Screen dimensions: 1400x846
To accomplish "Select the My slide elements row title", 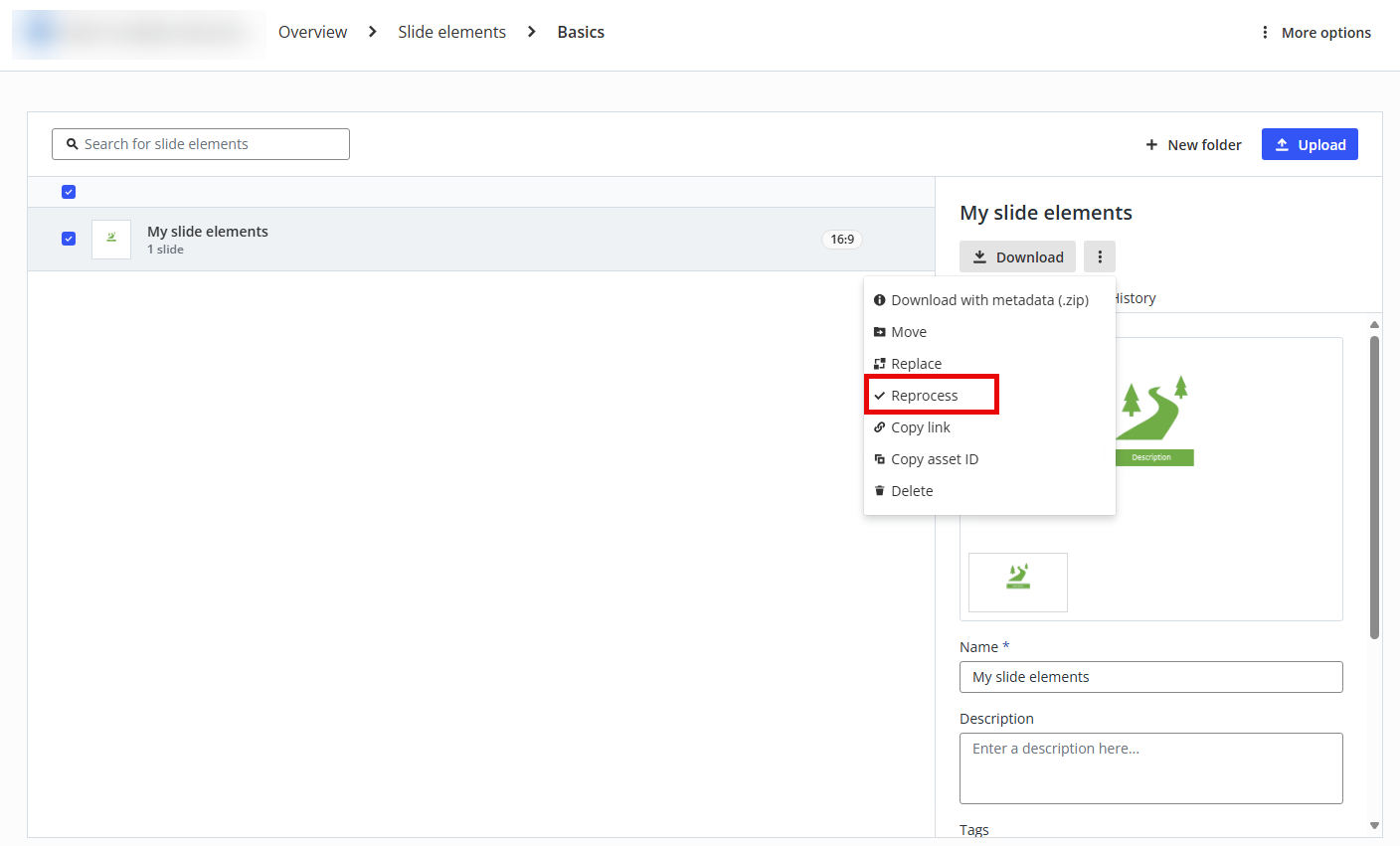I will pos(208,232).
